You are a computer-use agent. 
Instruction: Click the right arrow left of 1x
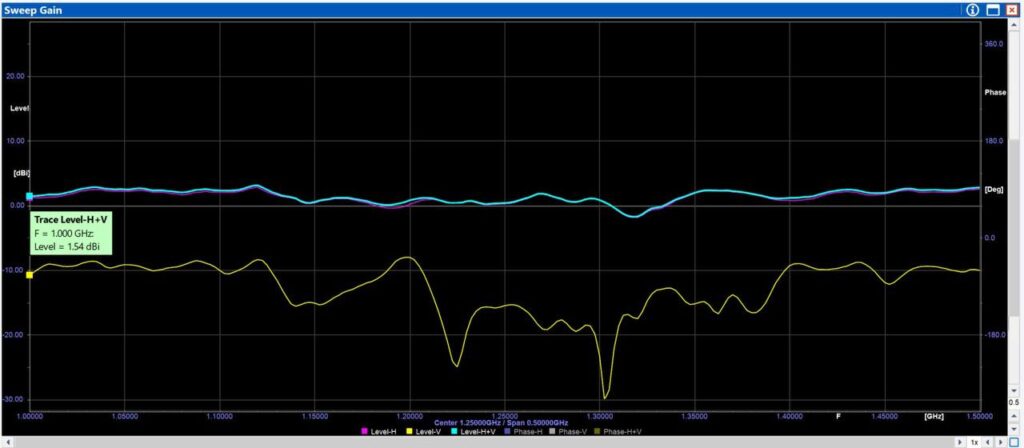[959, 442]
